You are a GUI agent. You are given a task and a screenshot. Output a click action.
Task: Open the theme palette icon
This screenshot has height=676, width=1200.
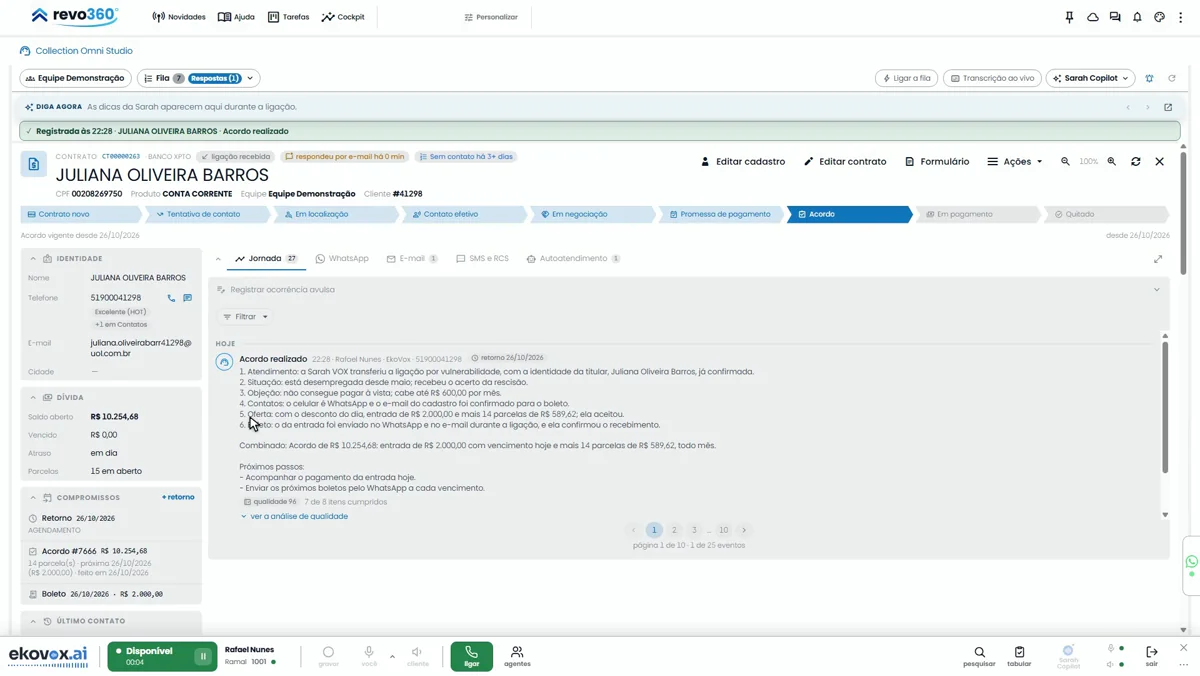click(x=1160, y=17)
